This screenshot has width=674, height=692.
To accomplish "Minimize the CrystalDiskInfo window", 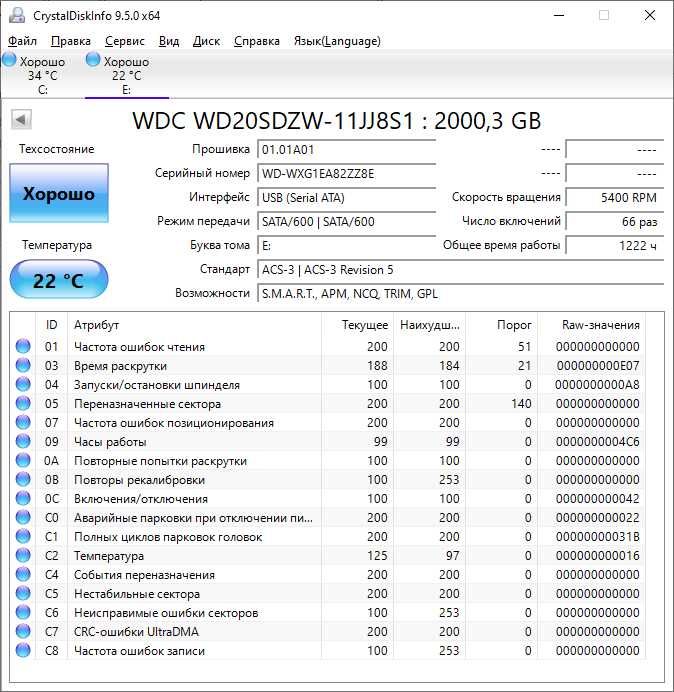I will [x=559, y=15].
